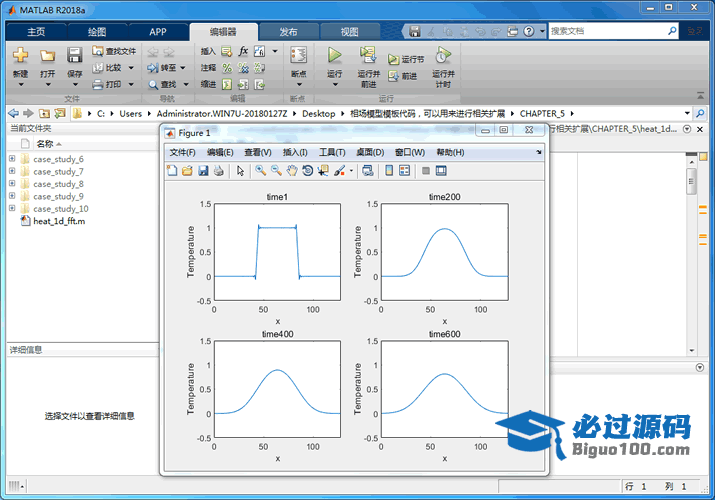The height and width of the screenshot is (500, 715).
Task: Click the smart indent icon
Action: pyautogui.click(x=227, y=84)
